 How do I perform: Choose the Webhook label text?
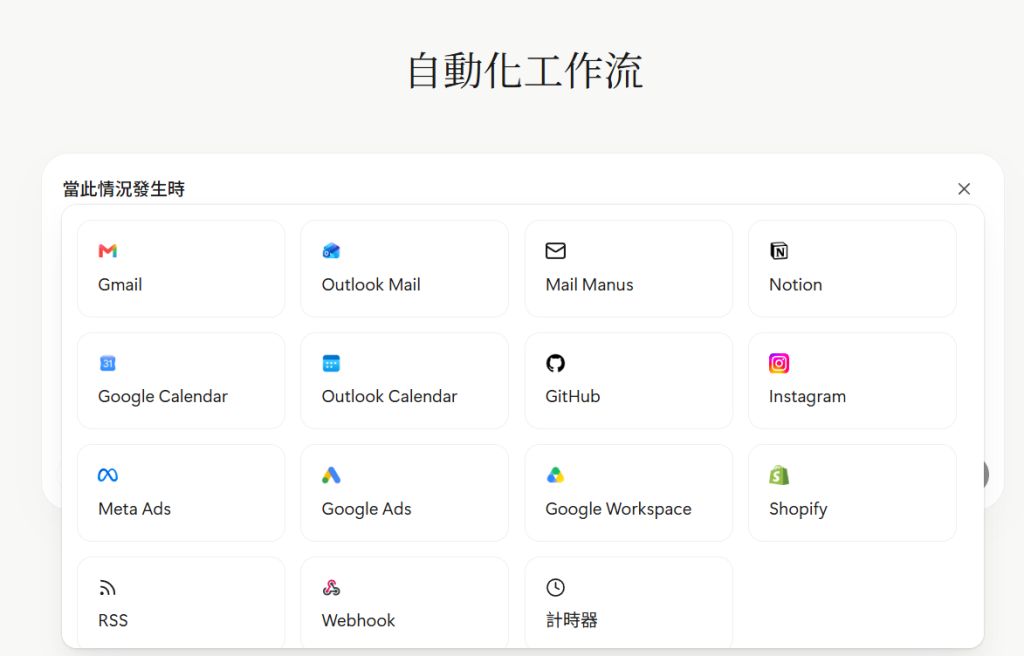[359, 621]
